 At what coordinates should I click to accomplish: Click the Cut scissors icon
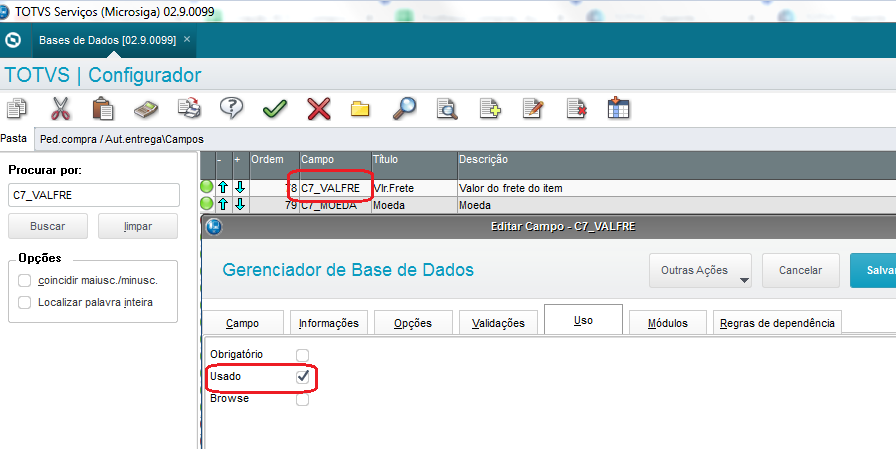[x=60, y=108]
